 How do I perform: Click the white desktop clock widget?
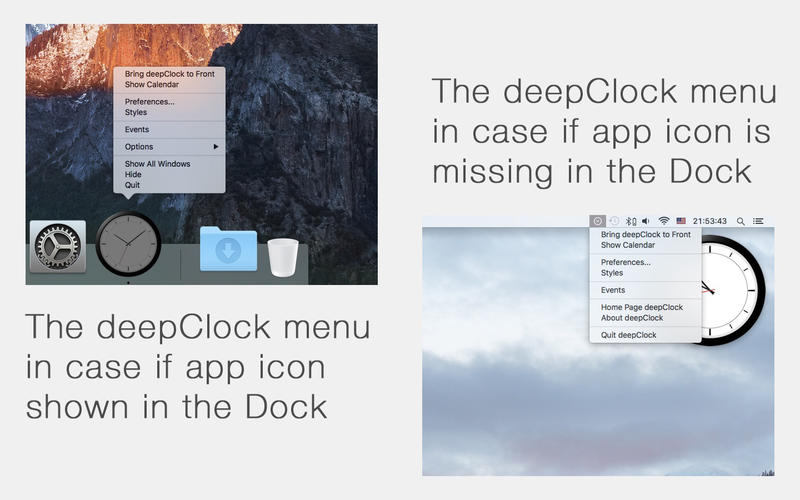[733, 290]
